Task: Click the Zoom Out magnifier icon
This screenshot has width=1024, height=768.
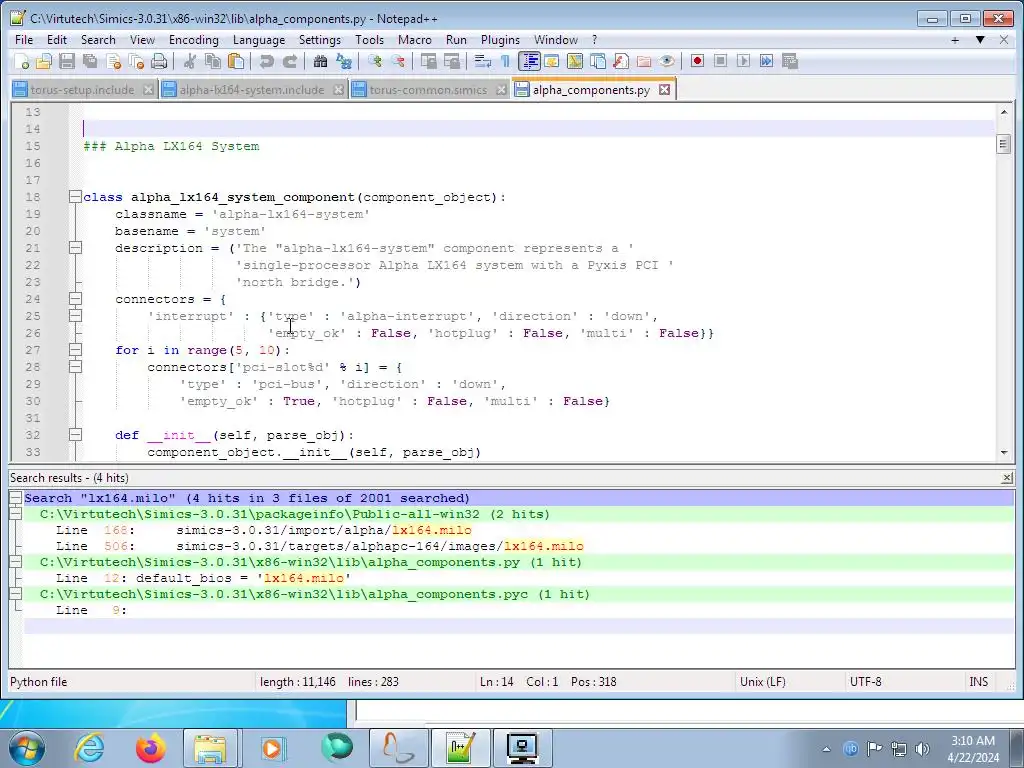Action: [x=398, y=61]
